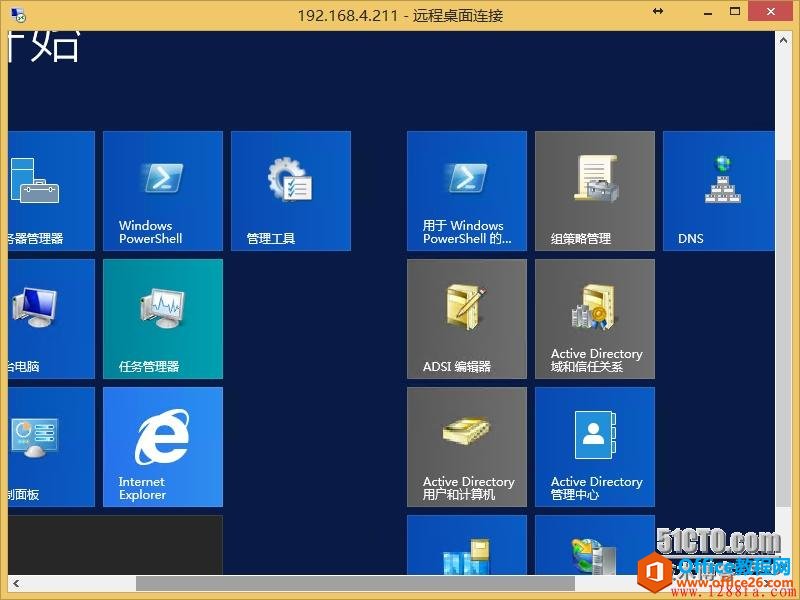
Task: Click the double-arrow button in the title bar
Action: [658, 11]
